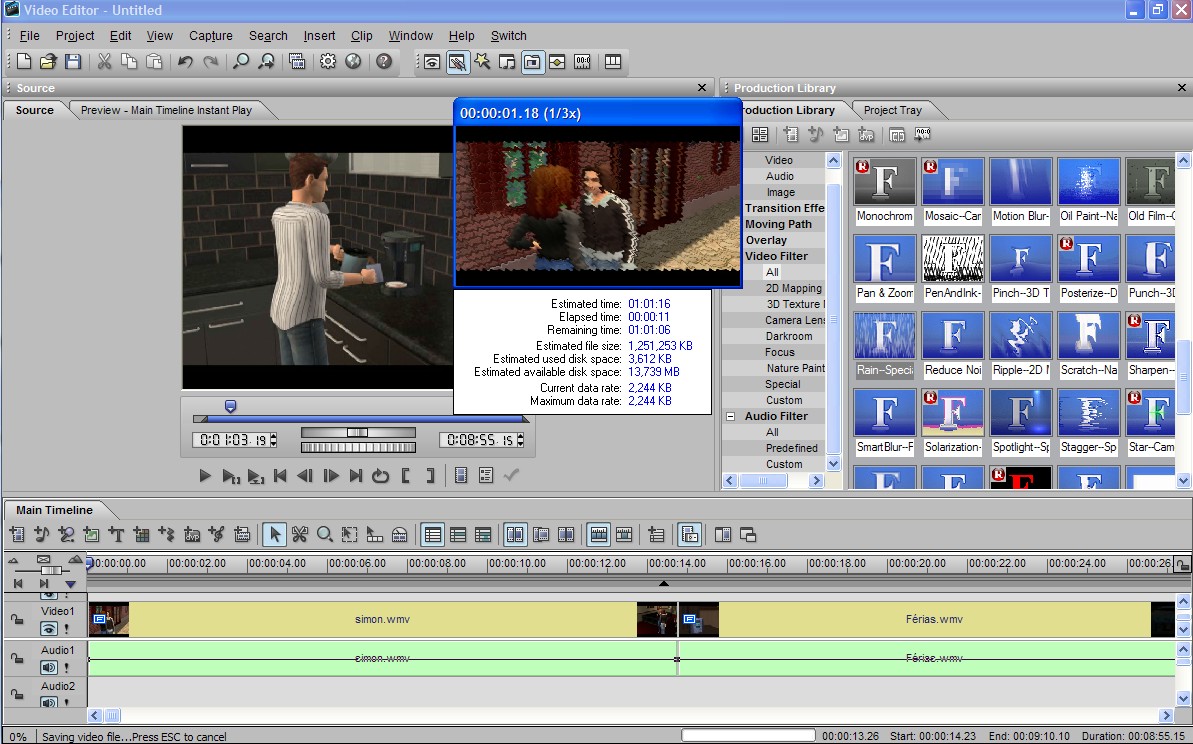Insert an audio file with the note icon on timeline toolbar

[x=42, y=535]
